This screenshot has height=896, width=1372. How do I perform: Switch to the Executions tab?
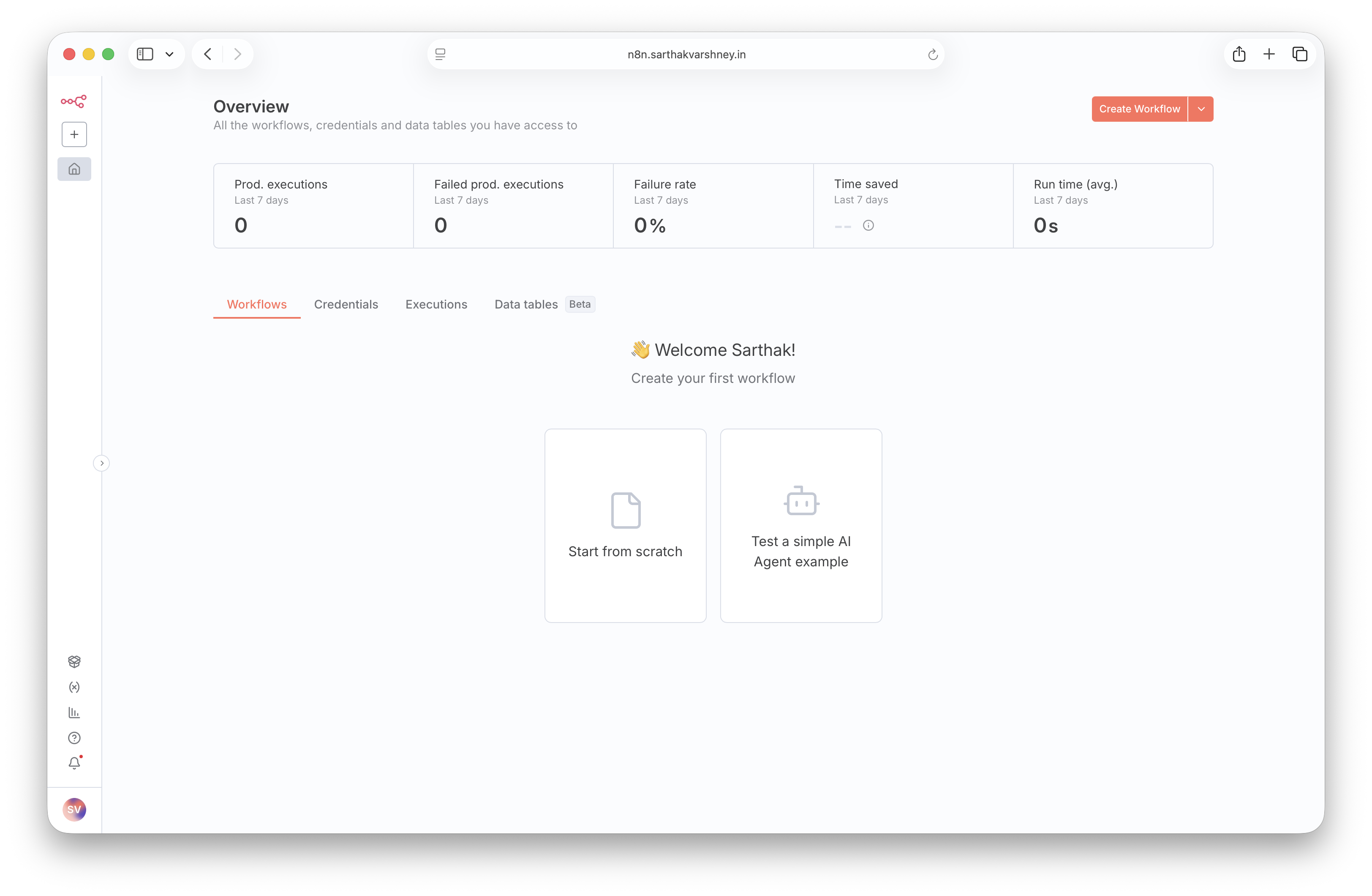click(436, 304)
